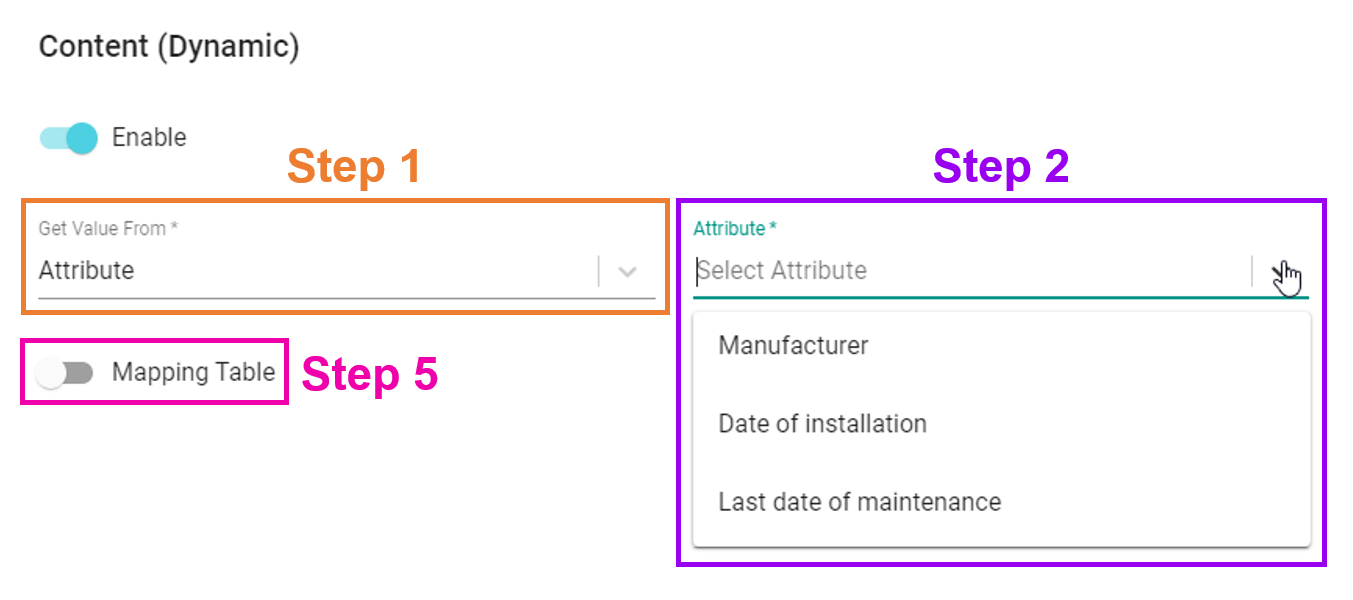Click the Mapping Table label text

click(193, 372)
